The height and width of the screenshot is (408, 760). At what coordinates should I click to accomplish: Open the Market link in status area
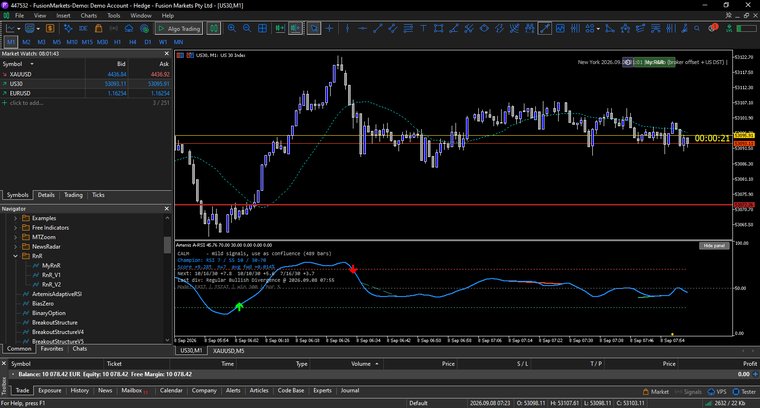(656, 392)
